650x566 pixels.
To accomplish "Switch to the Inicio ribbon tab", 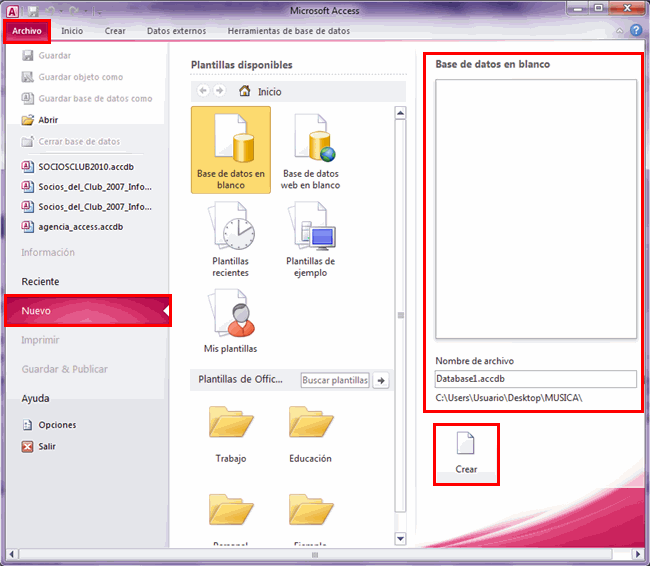I will tap(72, 31).
